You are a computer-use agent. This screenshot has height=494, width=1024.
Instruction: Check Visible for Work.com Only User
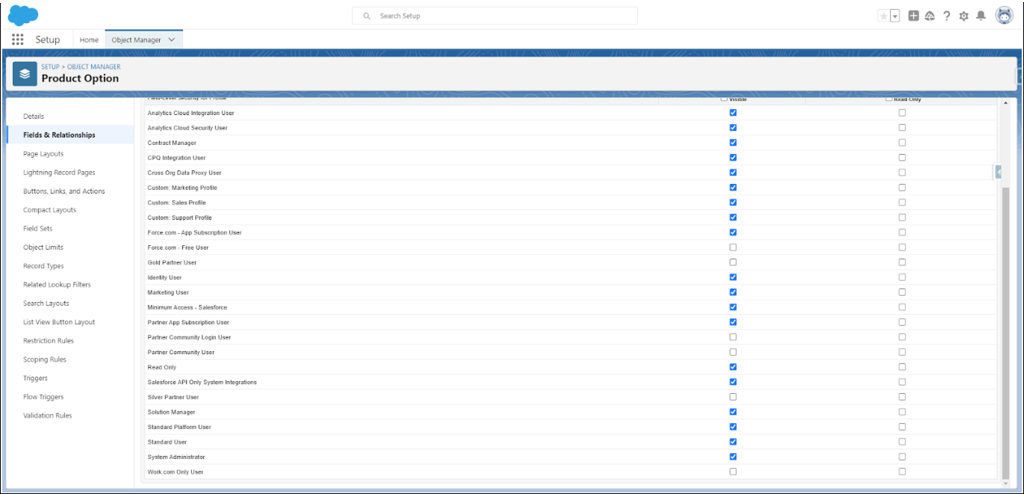tap(733, 471)
